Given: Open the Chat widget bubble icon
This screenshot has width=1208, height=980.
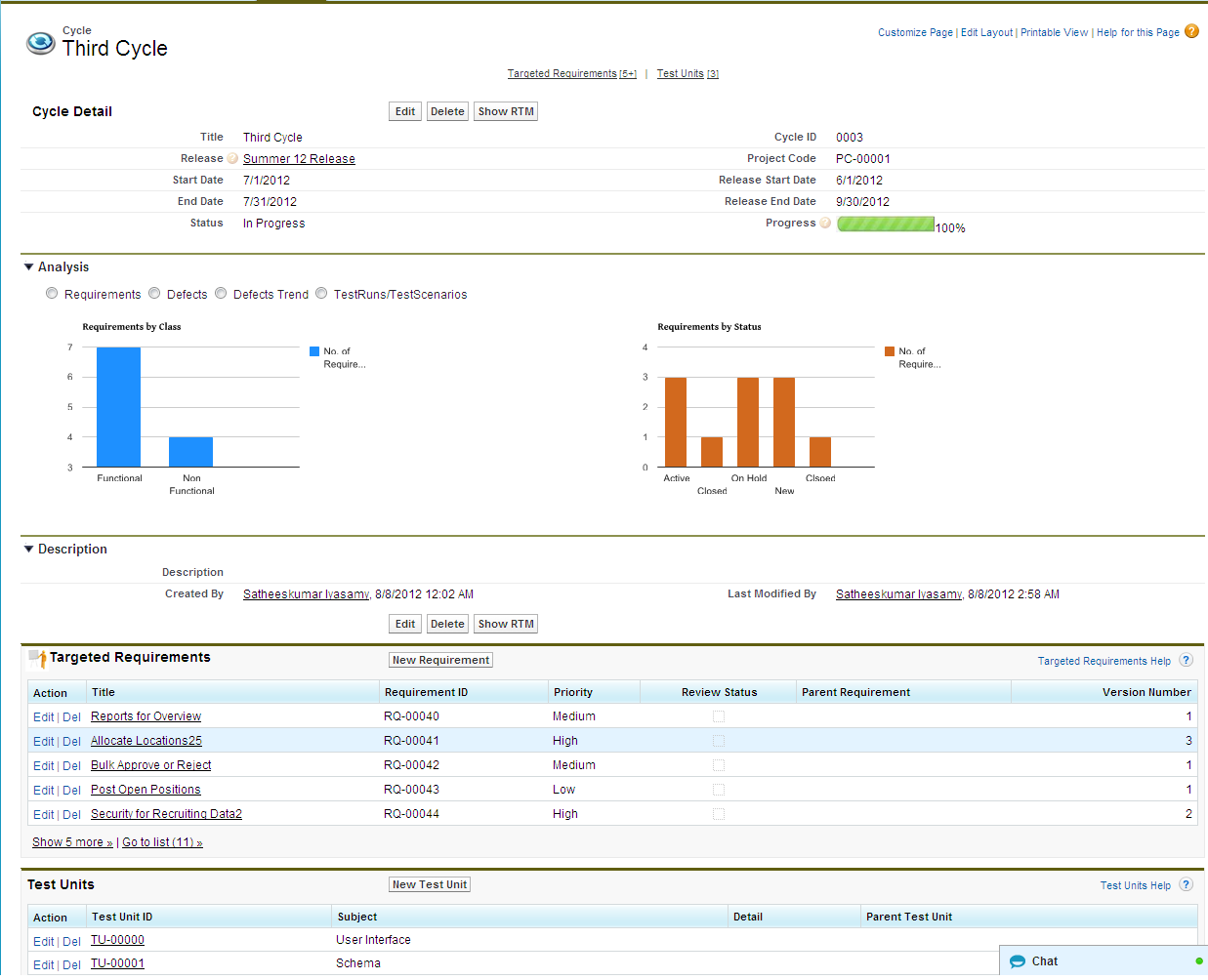Looking at the screenshot, I should point(1018,961).
